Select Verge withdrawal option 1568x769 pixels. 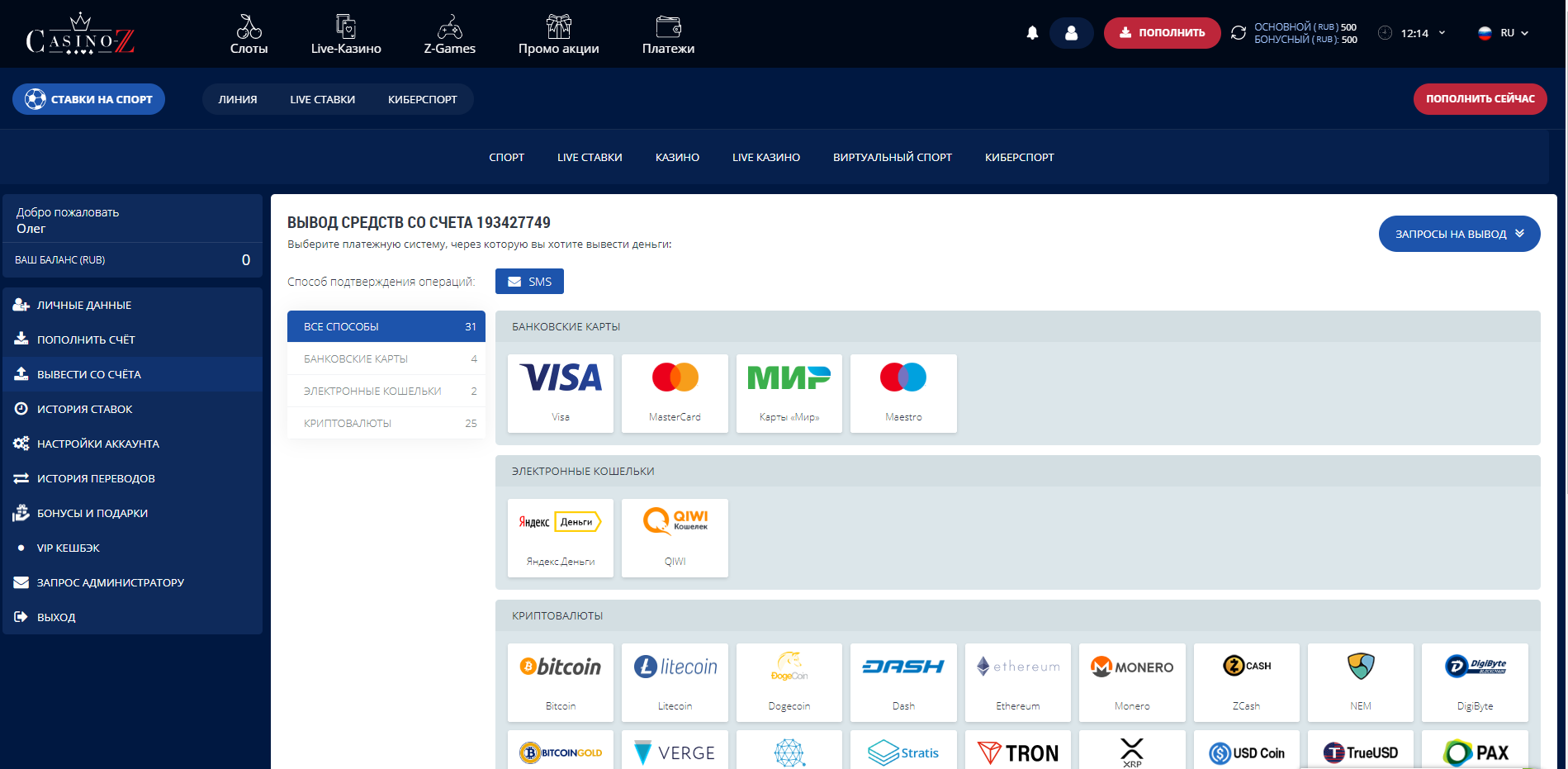coord(675,750)
